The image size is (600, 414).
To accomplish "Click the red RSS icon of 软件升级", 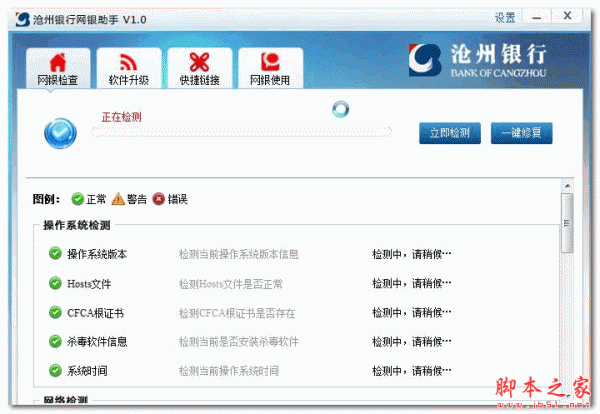I will pos(129,62).
